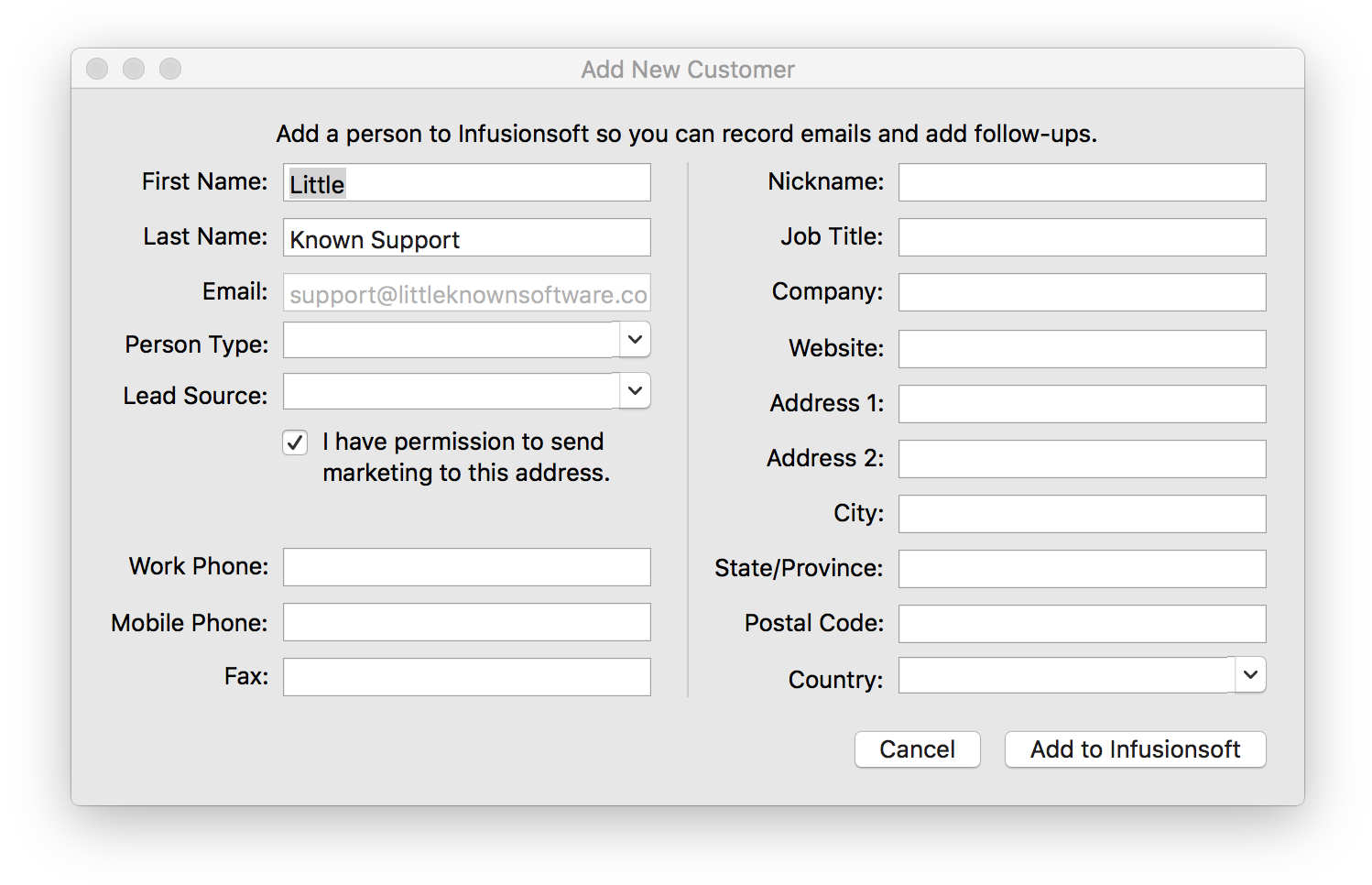Click the Work Phone input field
1372x885 pixels.
click(x=467, y=567)
